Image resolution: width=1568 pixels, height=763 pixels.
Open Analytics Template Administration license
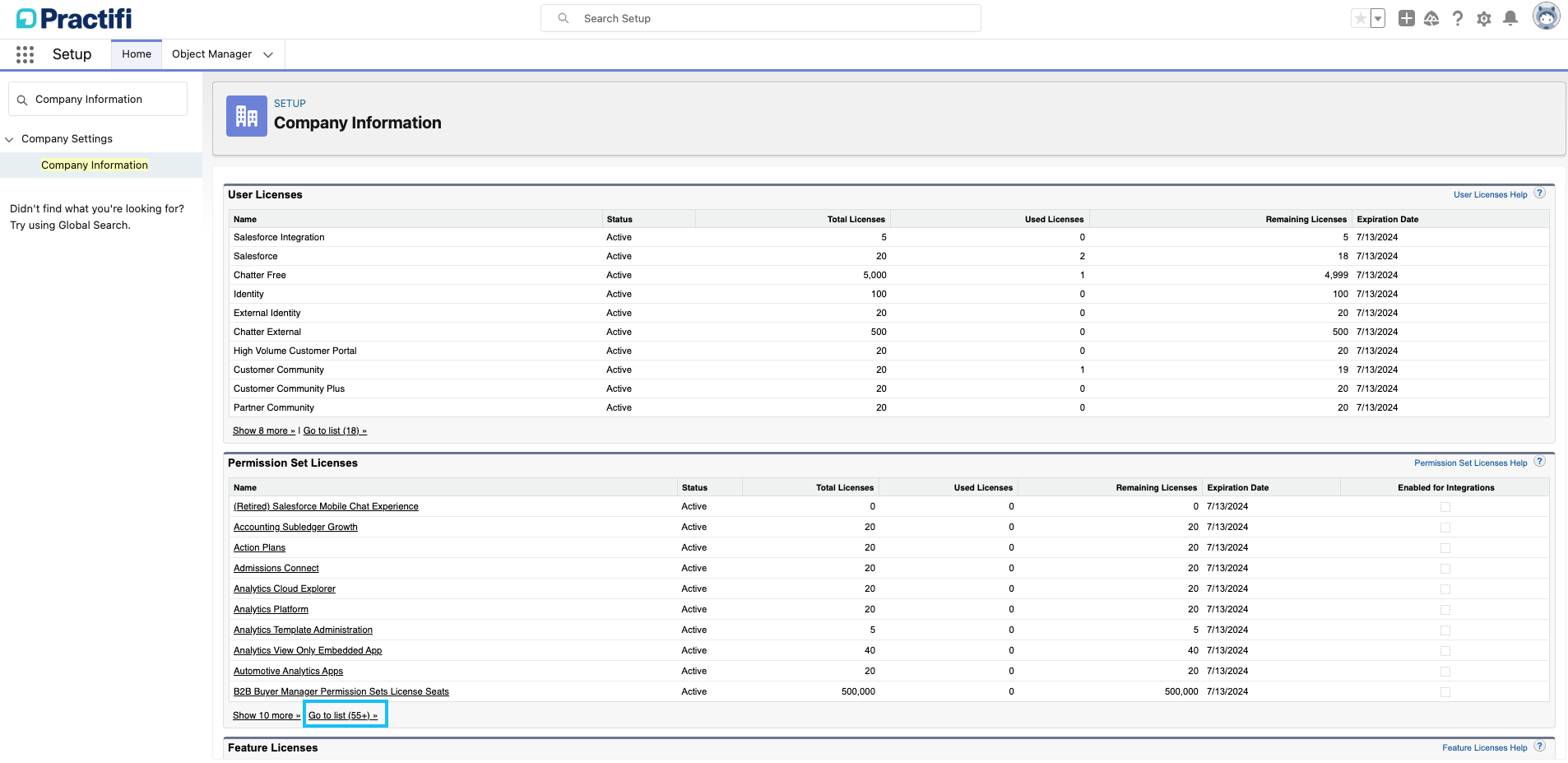coord(303,630)
